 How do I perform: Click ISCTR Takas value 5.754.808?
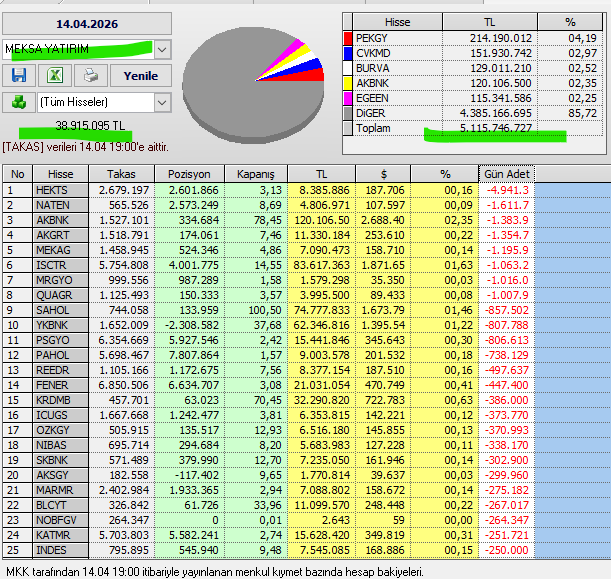[123, 265]
